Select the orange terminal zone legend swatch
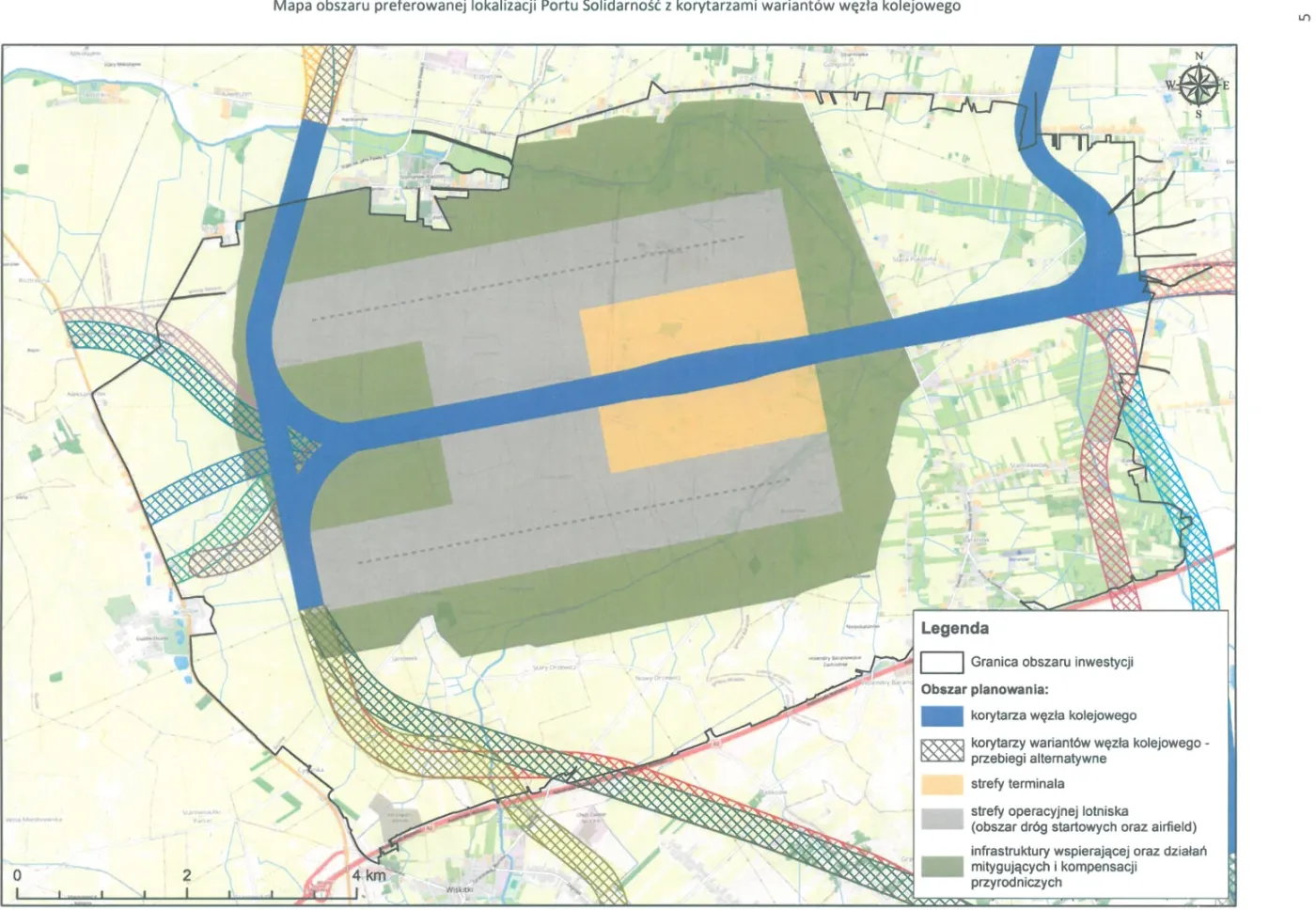The width and height of the screenshot is (1316, 910). (941, 784)
